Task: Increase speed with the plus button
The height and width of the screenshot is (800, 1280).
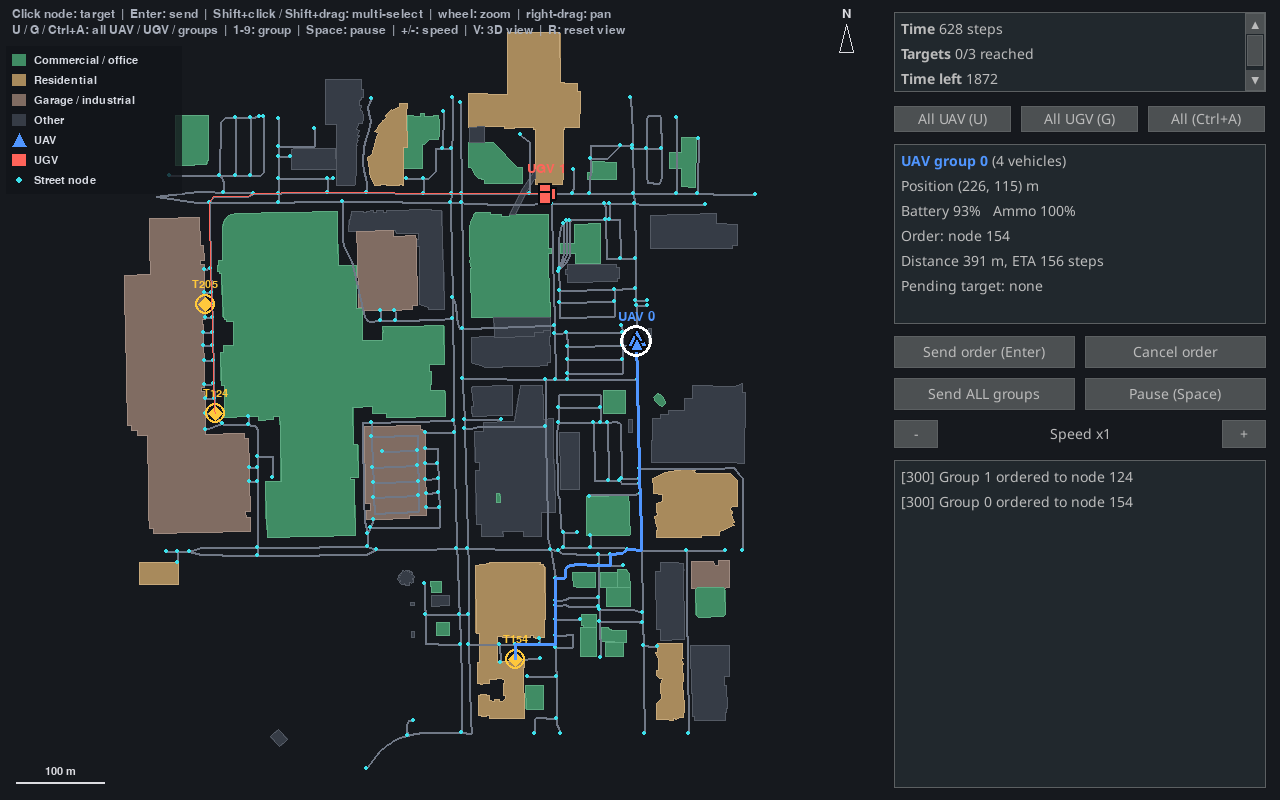Action: click(1244, 434)
